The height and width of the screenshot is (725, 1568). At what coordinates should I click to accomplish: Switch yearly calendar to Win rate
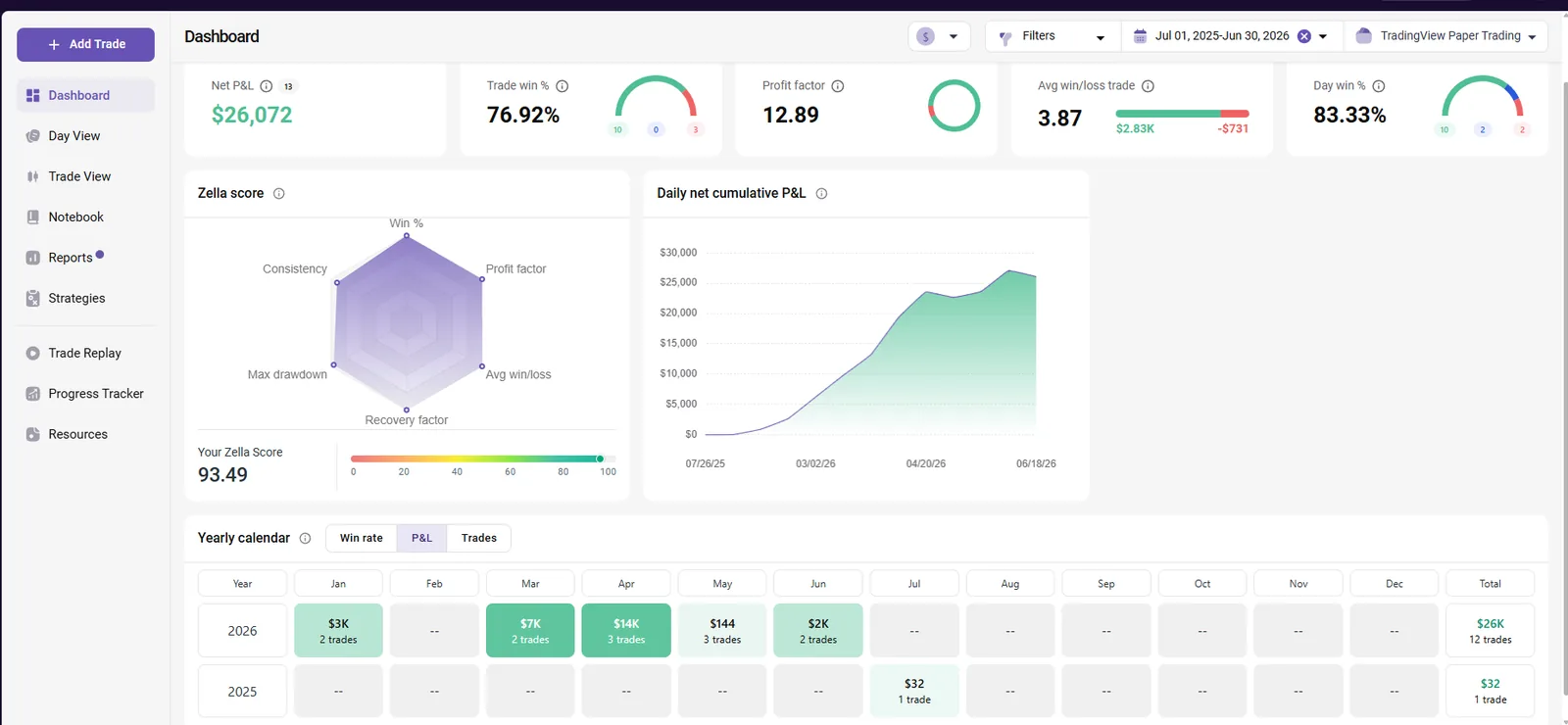click(x=362, y=538)
